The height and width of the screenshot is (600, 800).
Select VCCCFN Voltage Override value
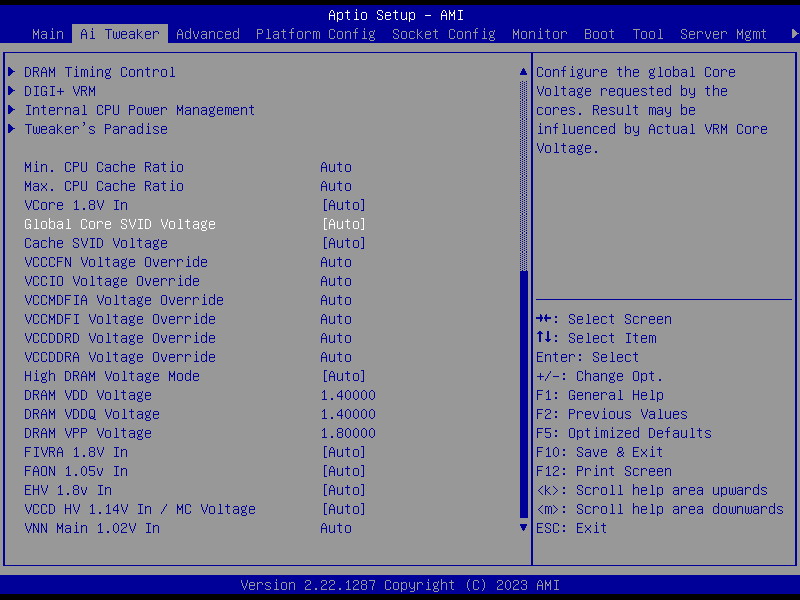pos(336,262)
